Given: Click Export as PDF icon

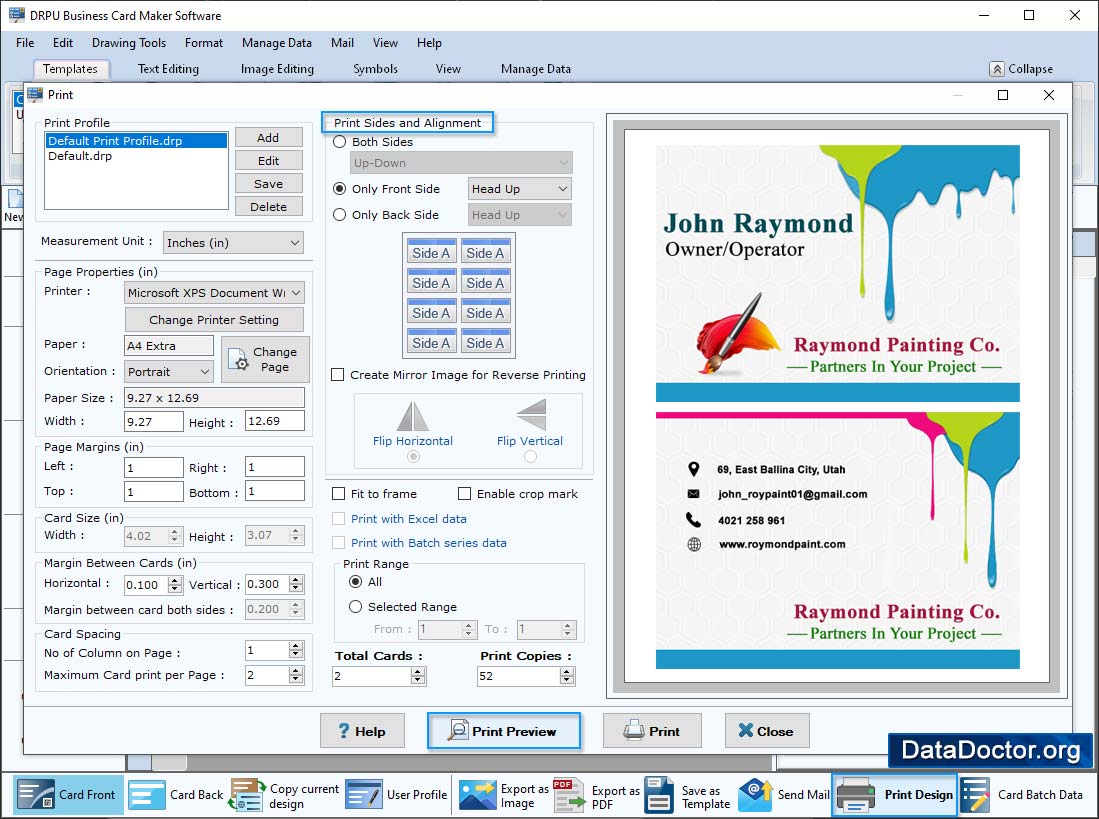Looking at the screenshot, I should pos(569,794).
